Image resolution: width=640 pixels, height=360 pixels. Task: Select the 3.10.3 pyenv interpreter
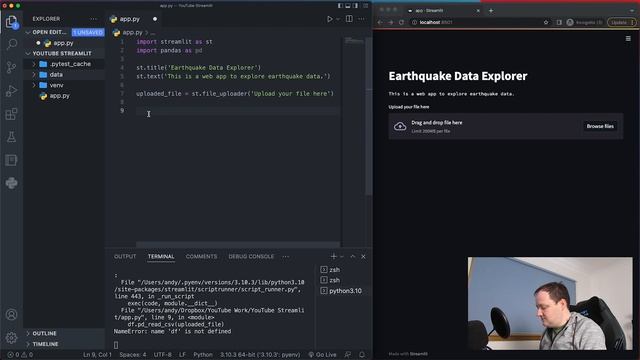coord(260,355)
